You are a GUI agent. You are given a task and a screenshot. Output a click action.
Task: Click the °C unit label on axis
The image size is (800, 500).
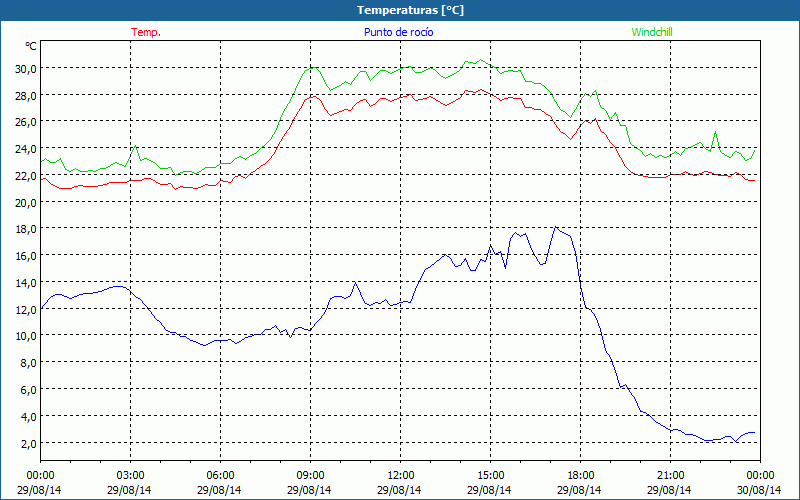[31, 46]
